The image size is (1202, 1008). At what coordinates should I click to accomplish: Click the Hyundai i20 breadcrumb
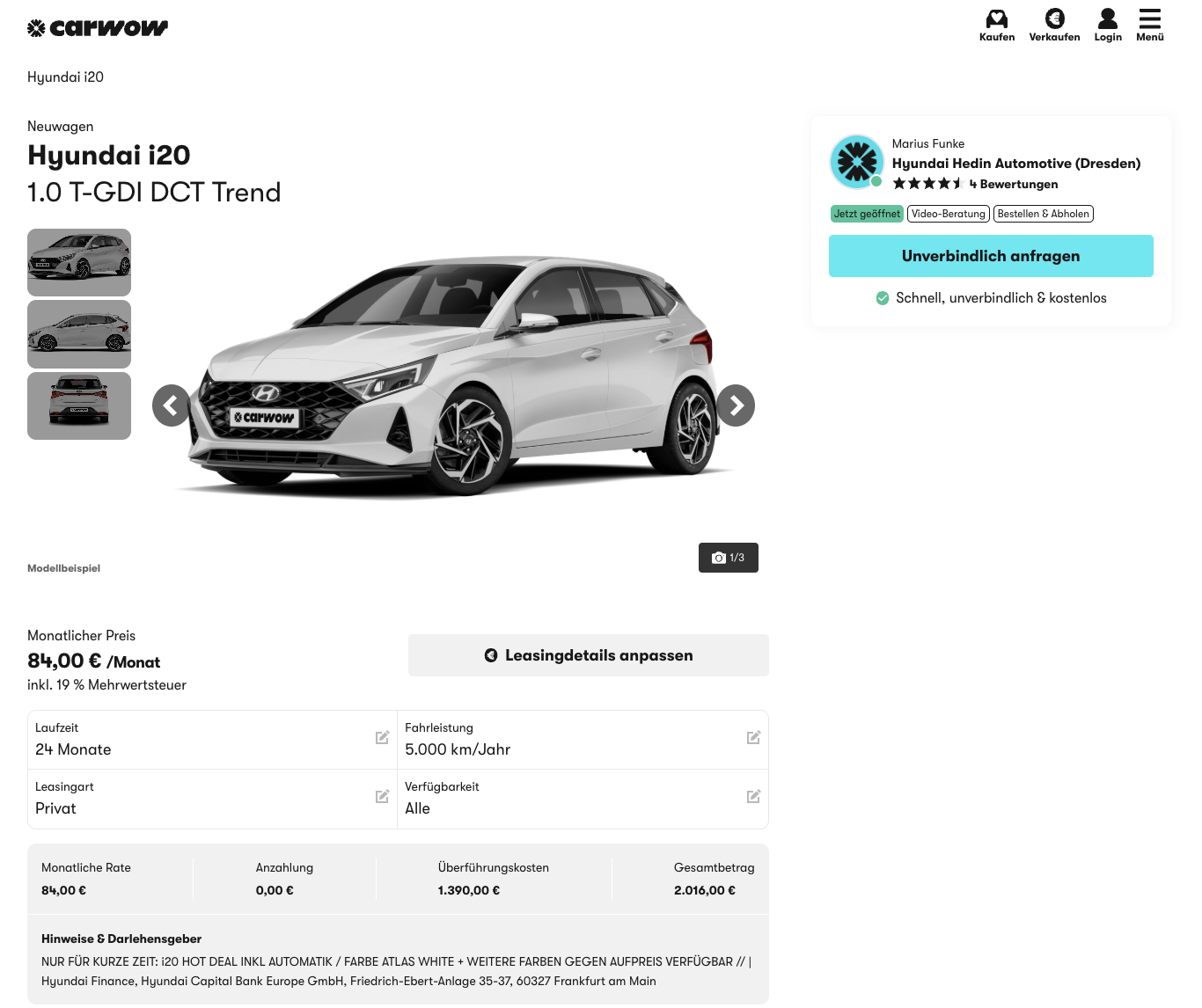pos(65,77)
